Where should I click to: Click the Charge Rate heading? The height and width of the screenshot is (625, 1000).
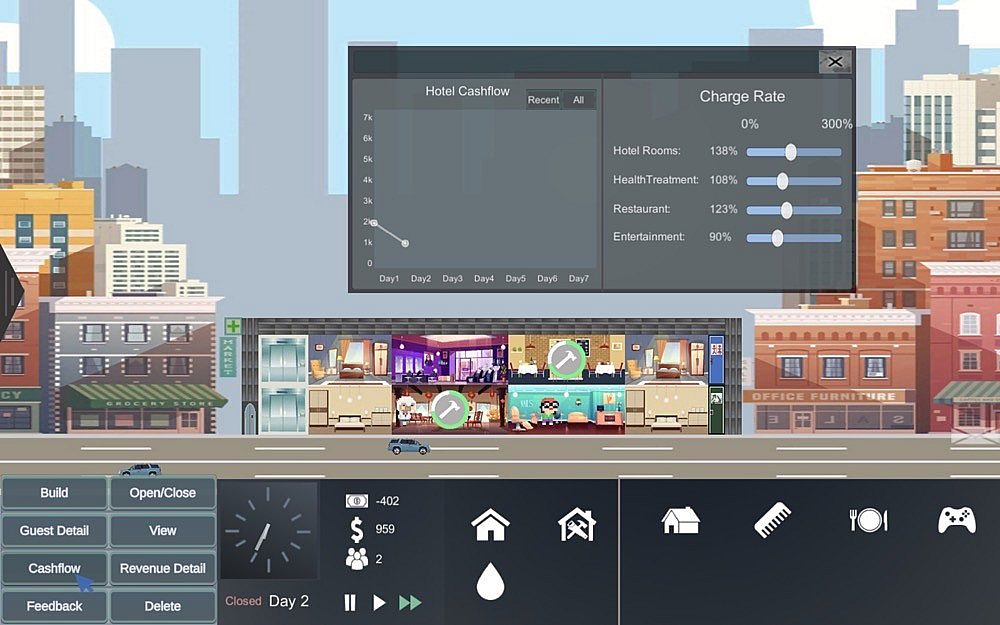tap(742, 96)
